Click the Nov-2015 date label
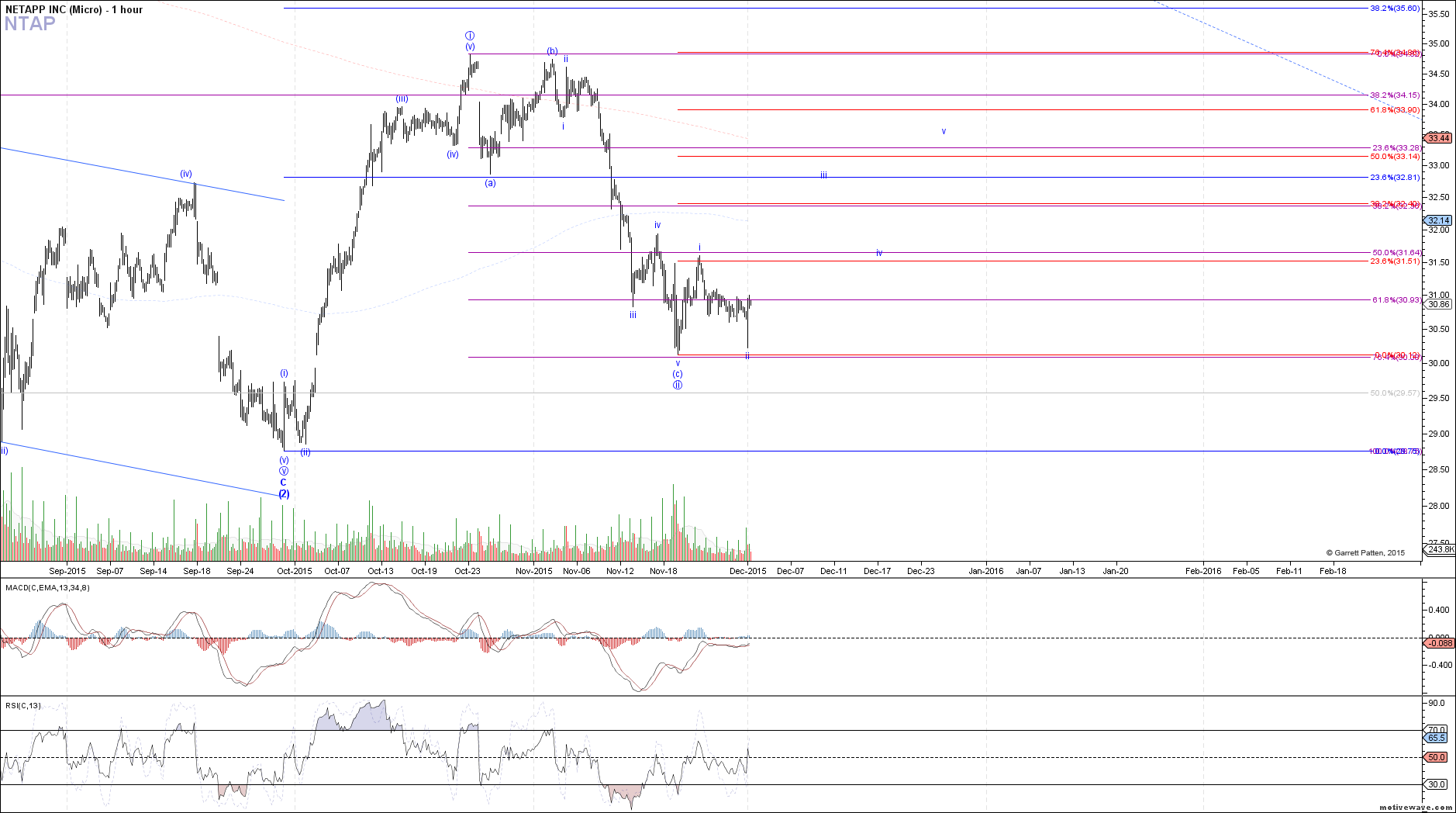1456x813 pixels. (x=534, y=571)
